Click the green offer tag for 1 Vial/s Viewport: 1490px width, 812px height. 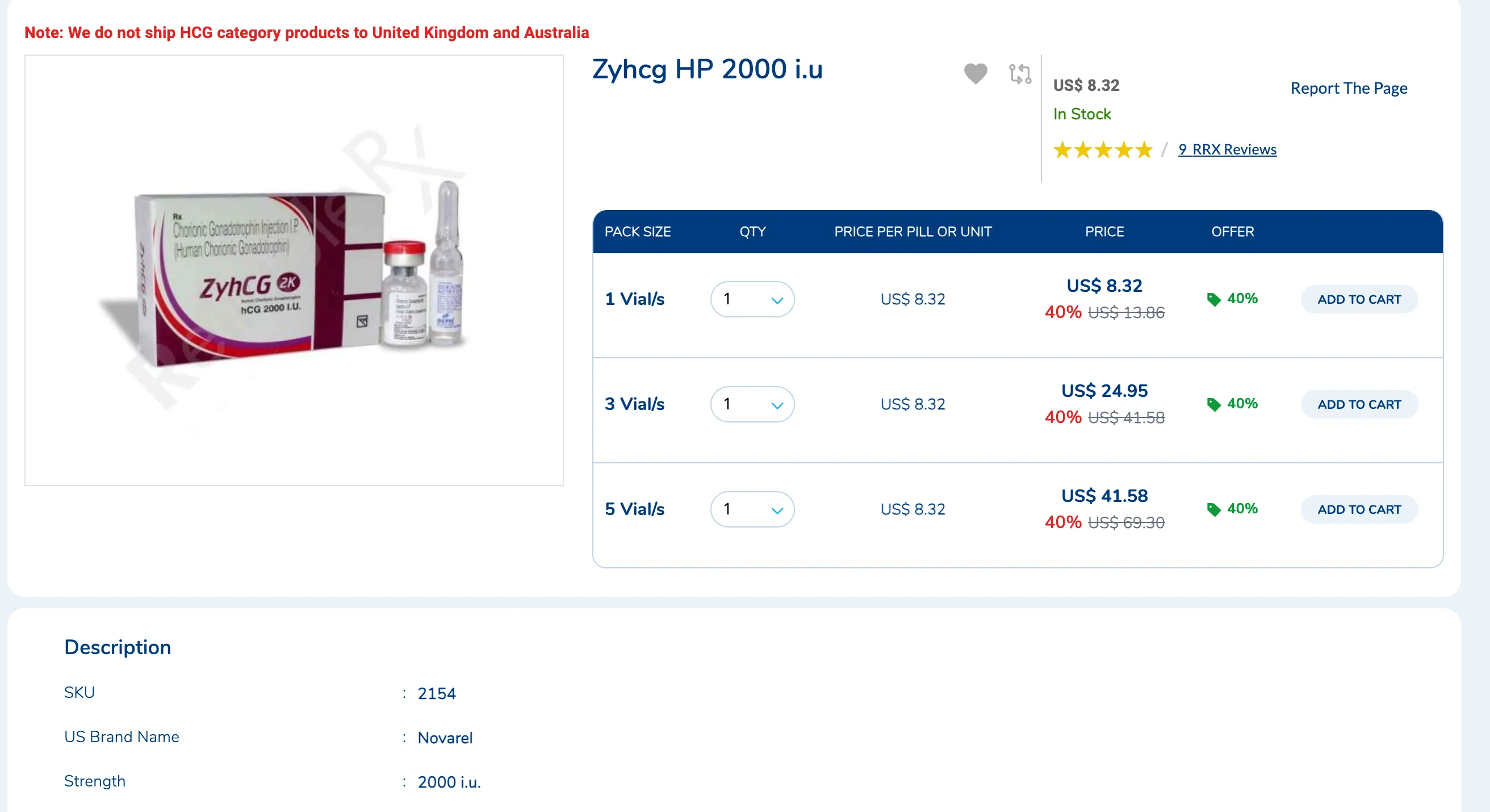pos(1214,299)
